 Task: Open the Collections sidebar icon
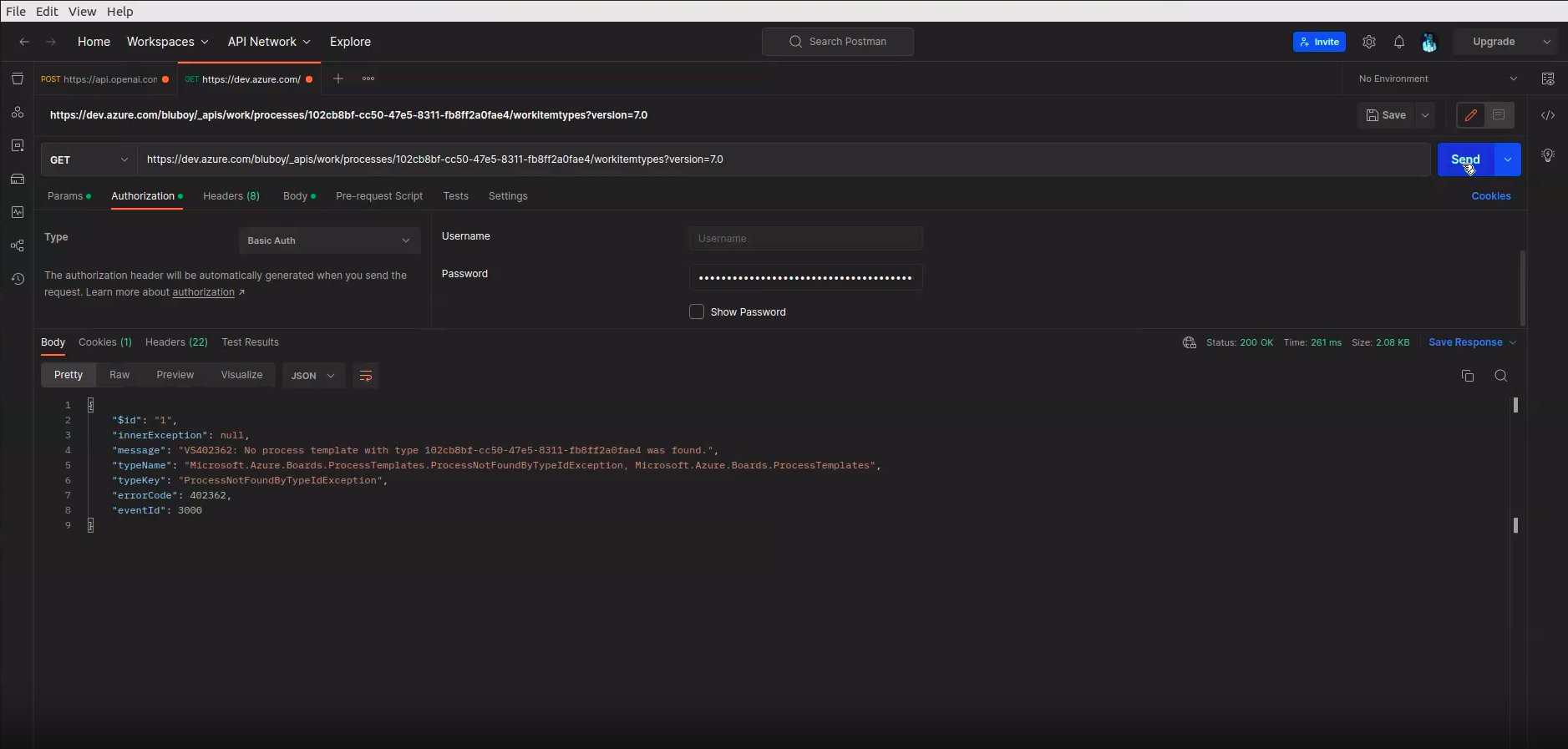(18, 78)
